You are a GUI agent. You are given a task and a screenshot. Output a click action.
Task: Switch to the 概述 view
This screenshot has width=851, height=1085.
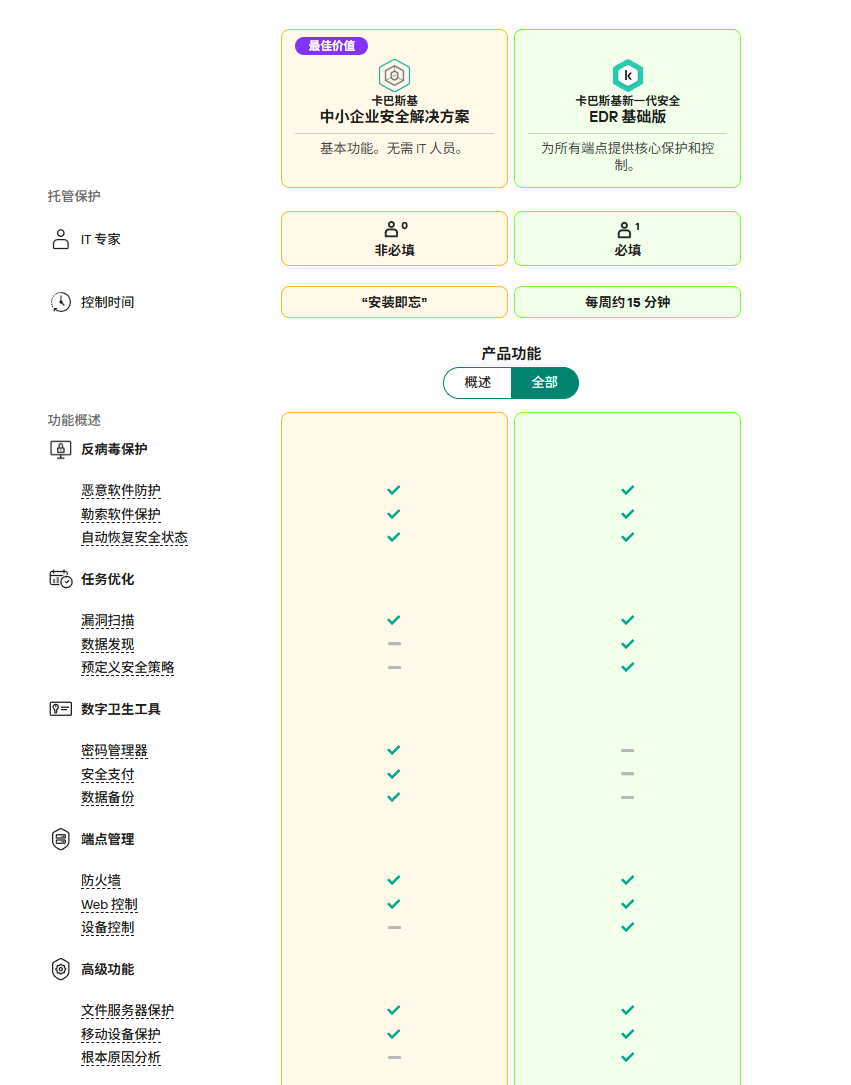pyautogui.click(x=478, y=383)
